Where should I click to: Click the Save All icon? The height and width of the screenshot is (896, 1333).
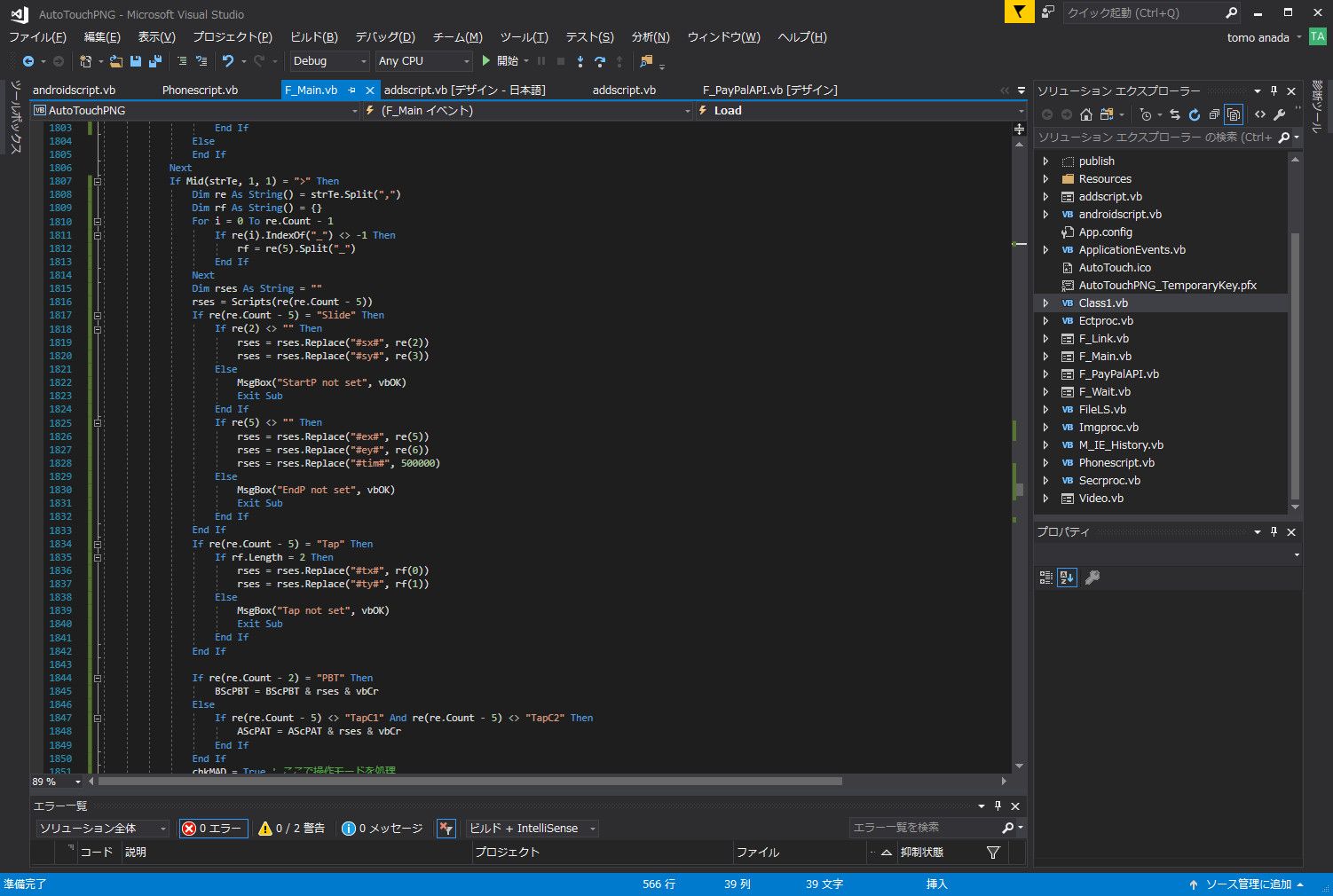(x=155, y=61)
